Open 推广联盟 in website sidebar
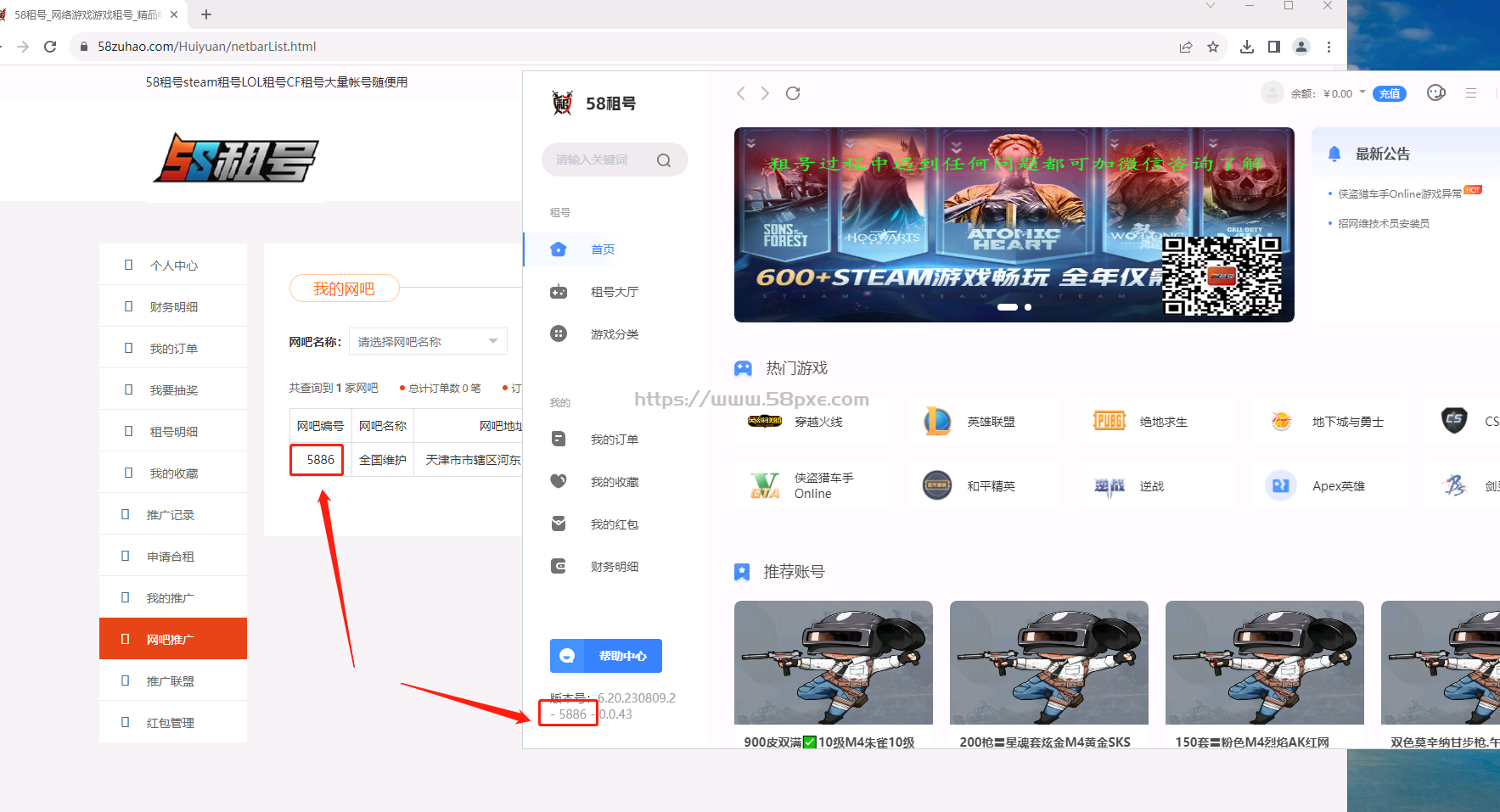The image size is (1500, 812). tap(173, 680)
